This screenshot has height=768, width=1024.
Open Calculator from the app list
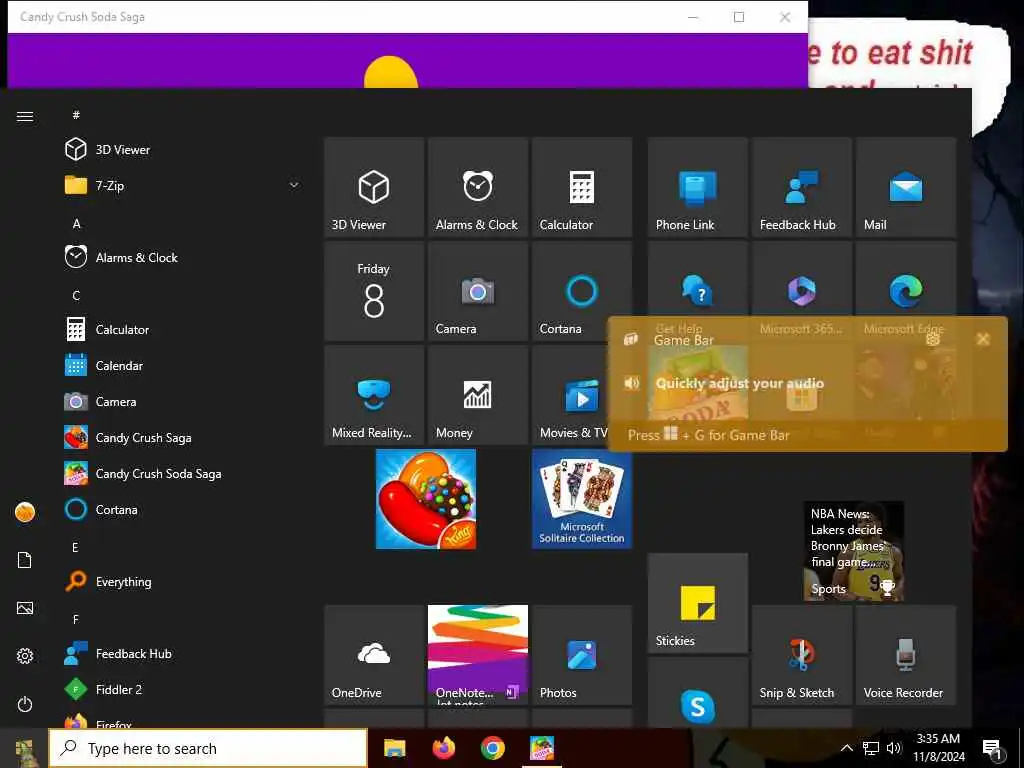[183, 329]
